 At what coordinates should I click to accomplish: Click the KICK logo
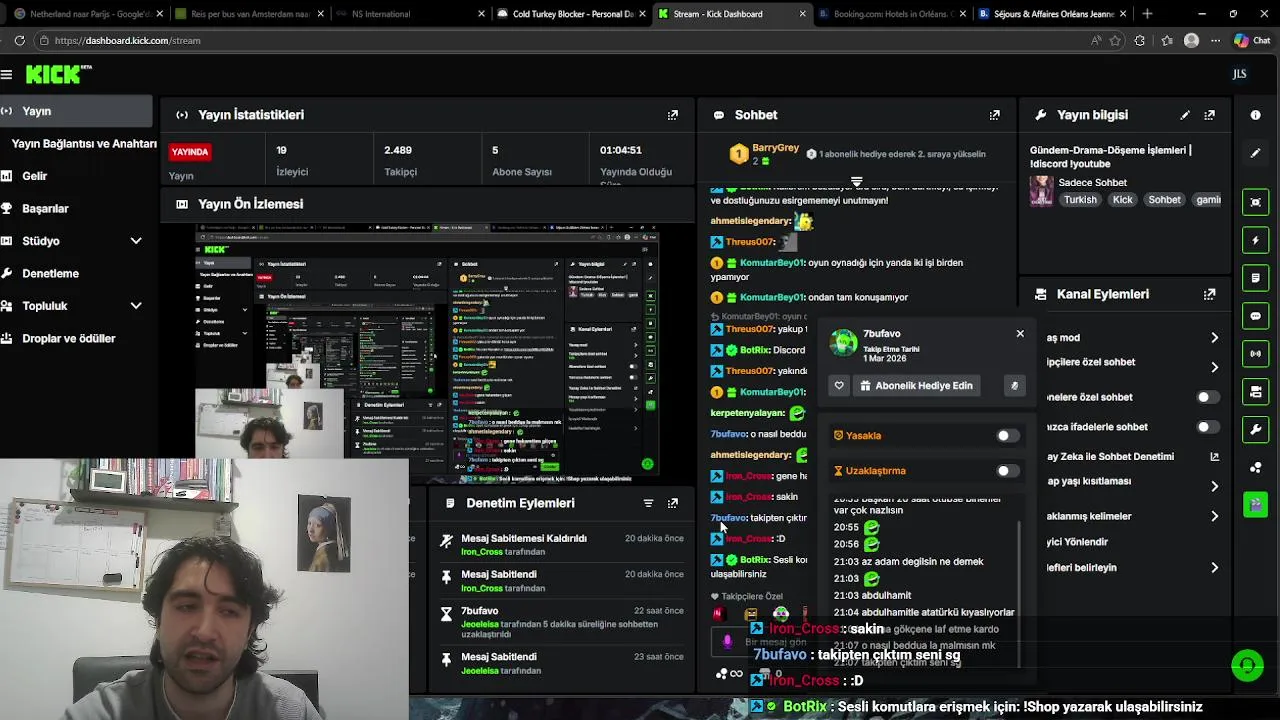[58, 74]
